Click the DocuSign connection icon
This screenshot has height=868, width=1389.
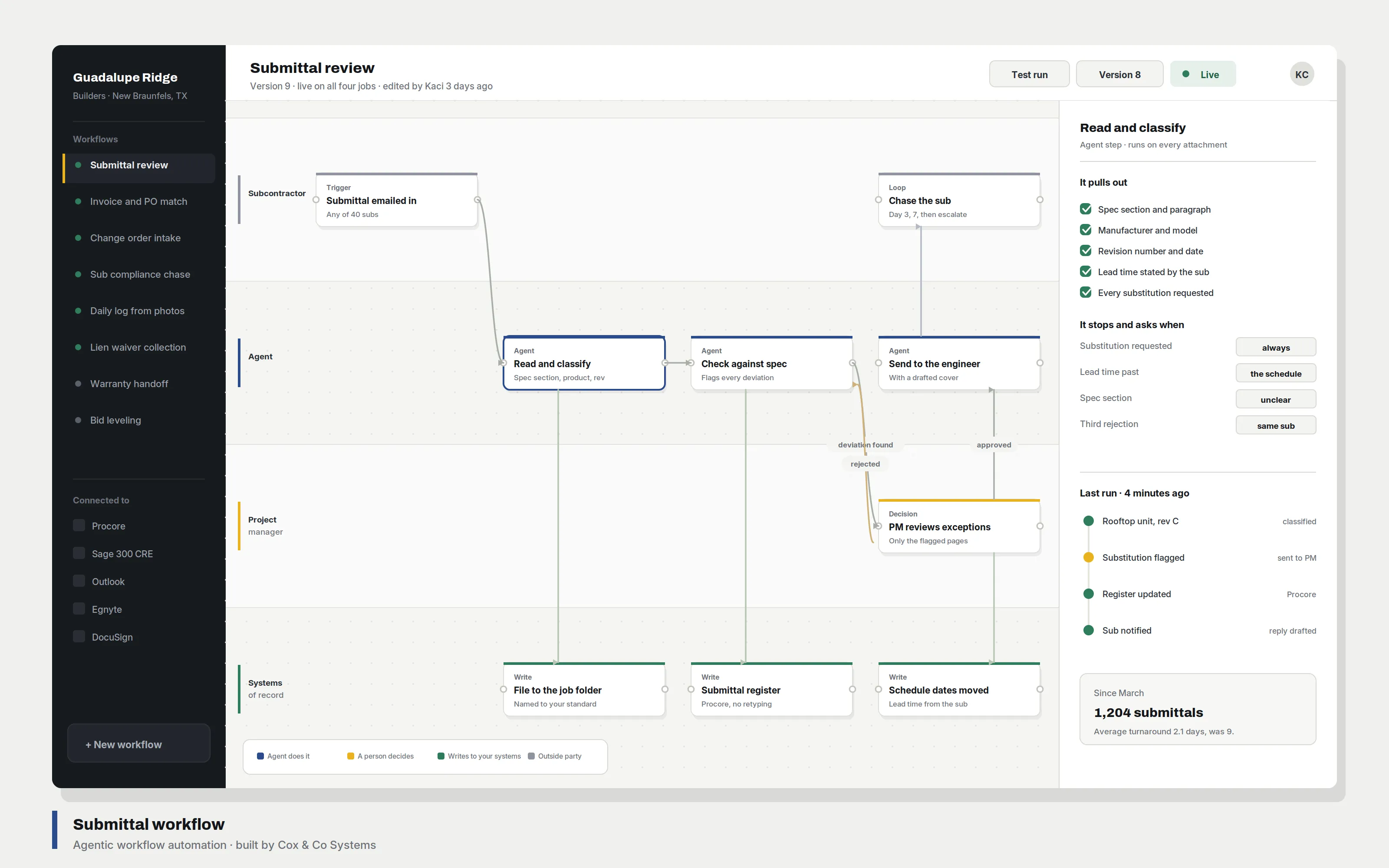[x=79, y=637]
